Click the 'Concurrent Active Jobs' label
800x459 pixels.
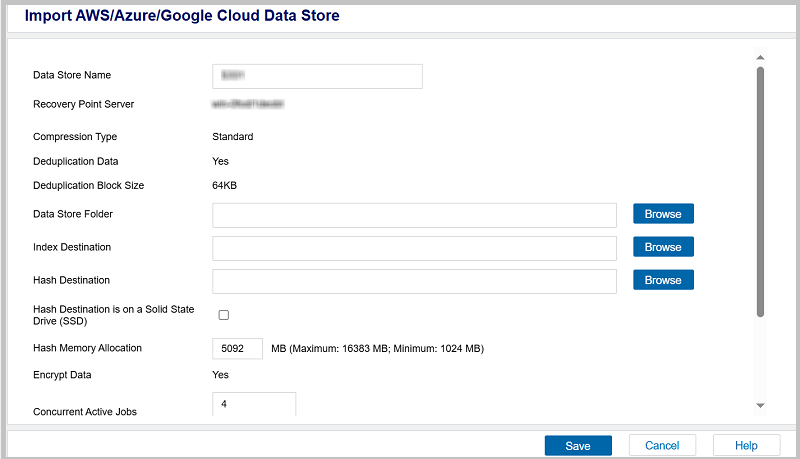[85, 412]
